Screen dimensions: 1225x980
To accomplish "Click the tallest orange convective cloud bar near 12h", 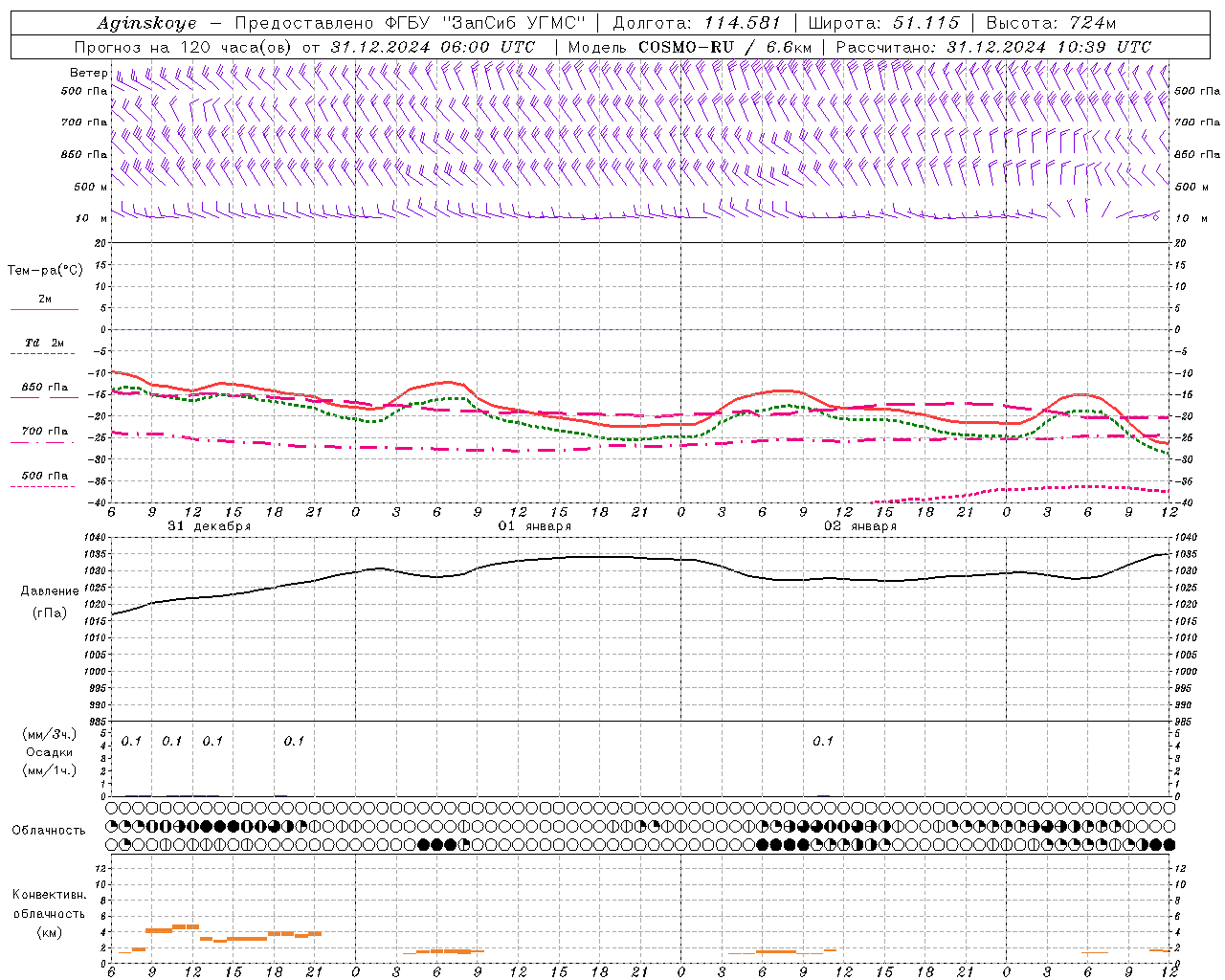I will click(185, 926).
